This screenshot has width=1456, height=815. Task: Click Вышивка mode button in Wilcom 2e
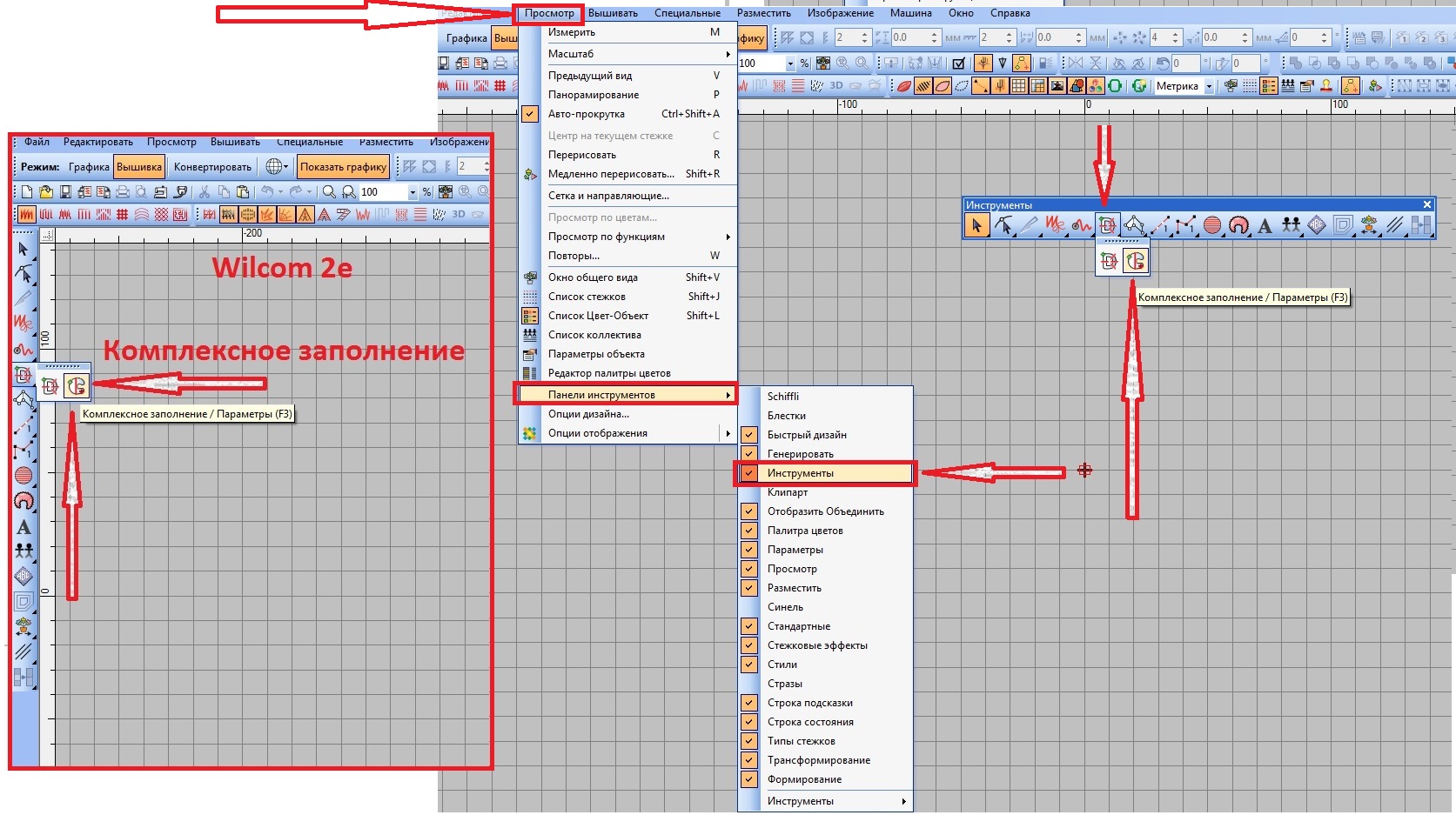[x=139, y=167]
